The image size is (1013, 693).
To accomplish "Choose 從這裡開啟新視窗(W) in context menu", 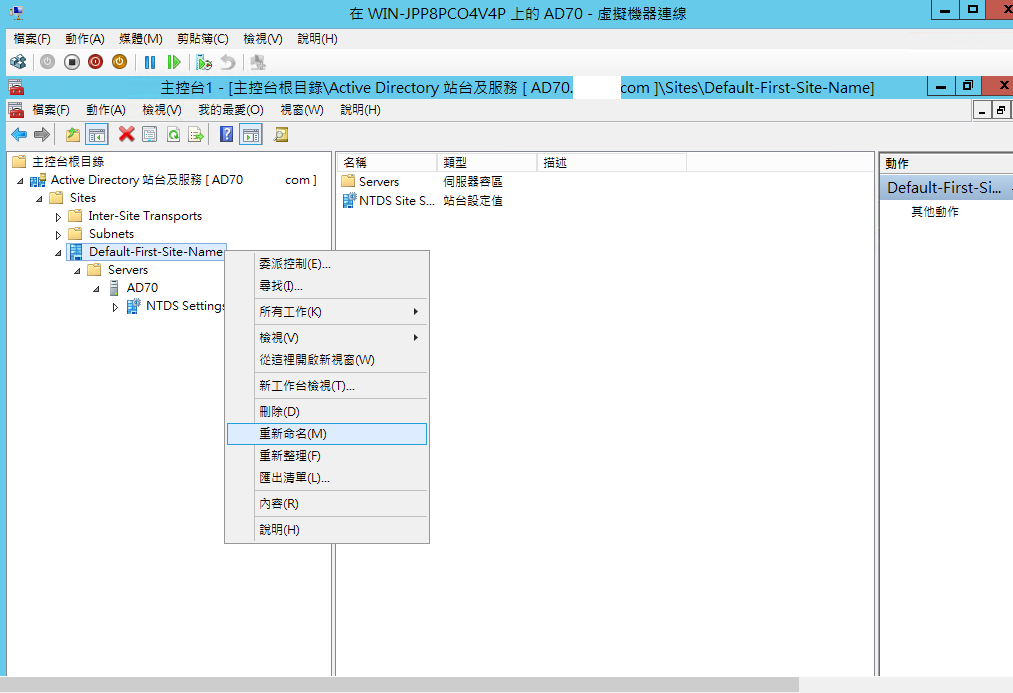I will (x=327, y=359).
